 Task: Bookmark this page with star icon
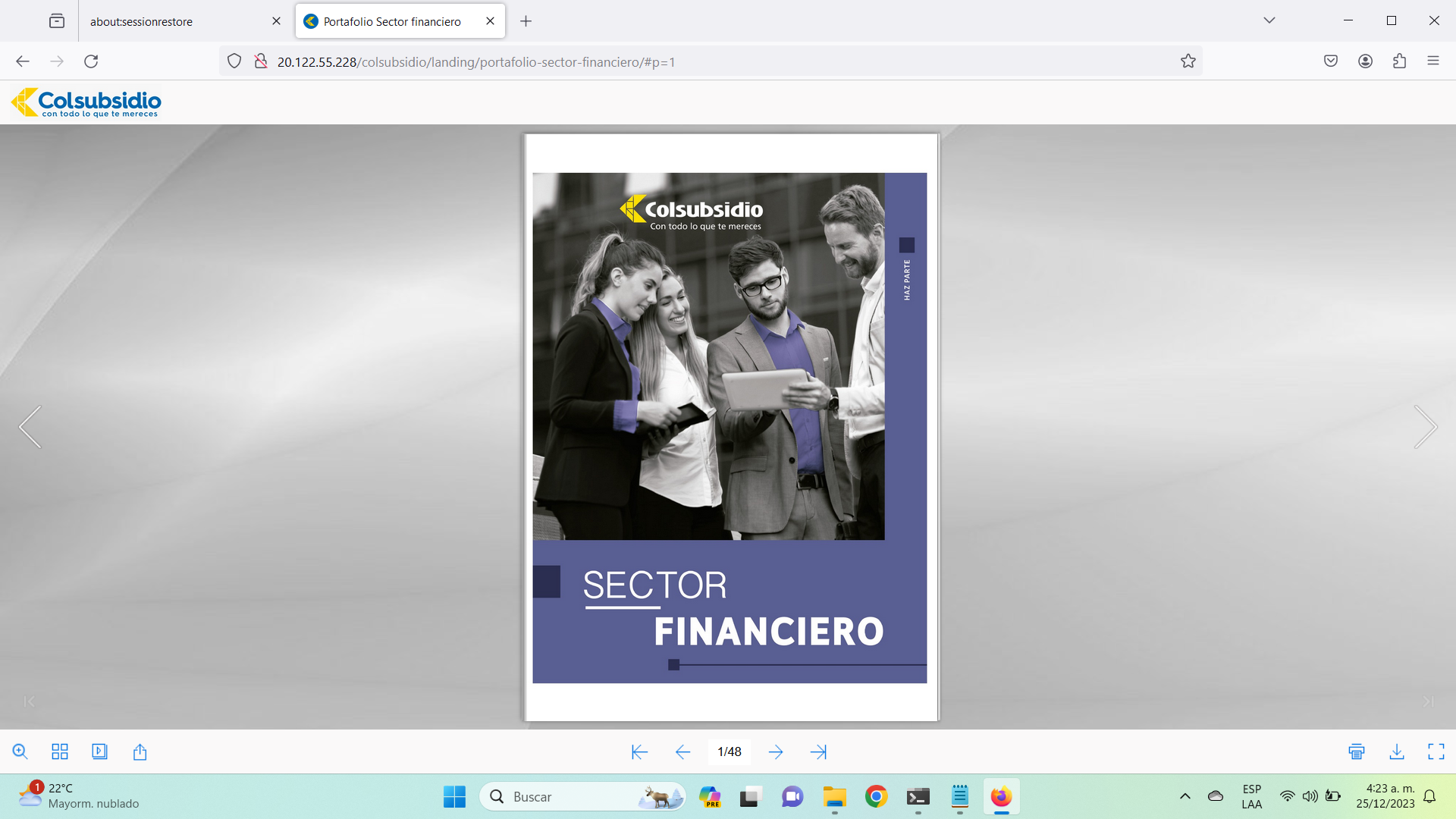pyautogui.click(x=1188, y=61)
